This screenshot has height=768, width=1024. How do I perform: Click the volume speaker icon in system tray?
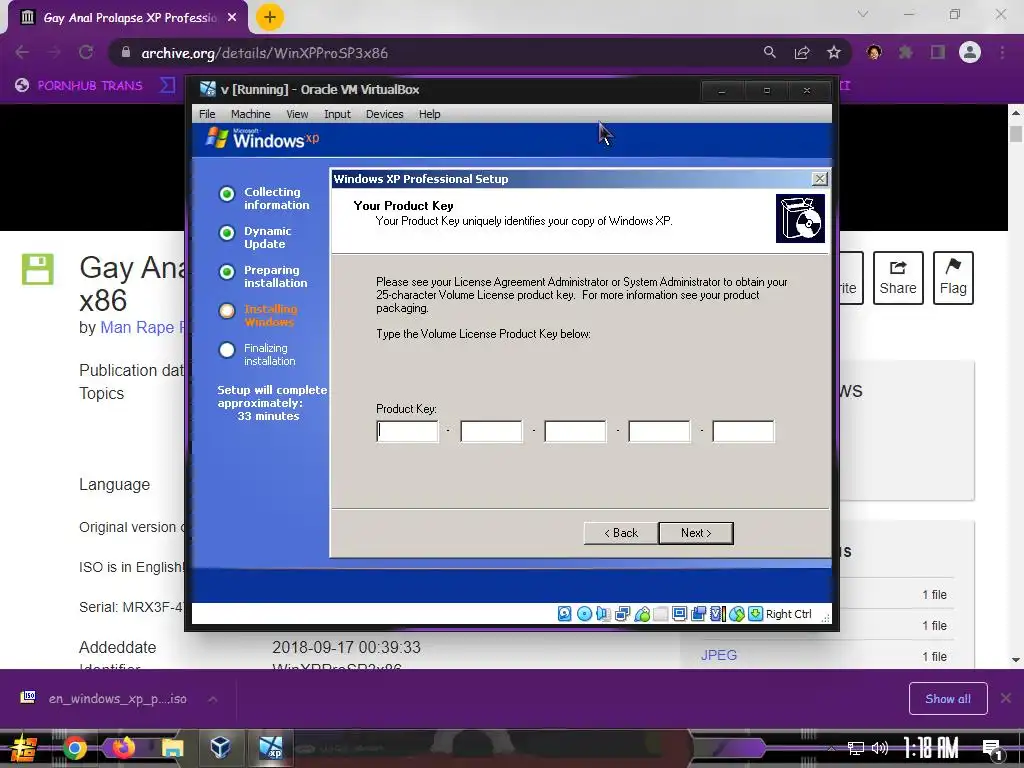point(880,748)
